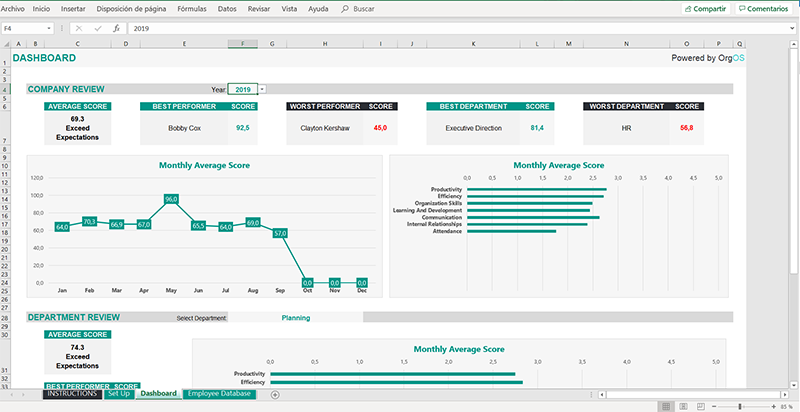Screen dimensions: 800x412
Task: Open the Revisar ribbon tab
Action: [259, 9]
